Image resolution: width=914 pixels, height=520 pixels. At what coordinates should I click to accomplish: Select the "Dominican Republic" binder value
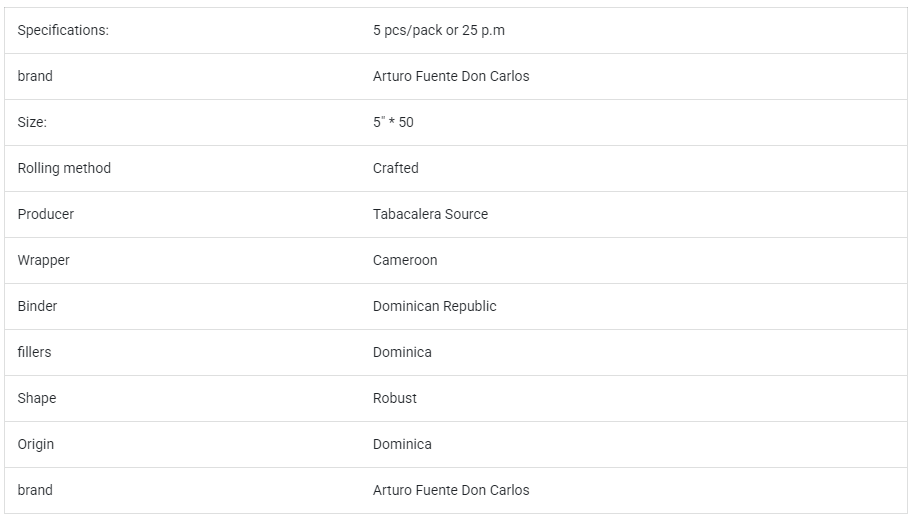(x=434, y=306)
